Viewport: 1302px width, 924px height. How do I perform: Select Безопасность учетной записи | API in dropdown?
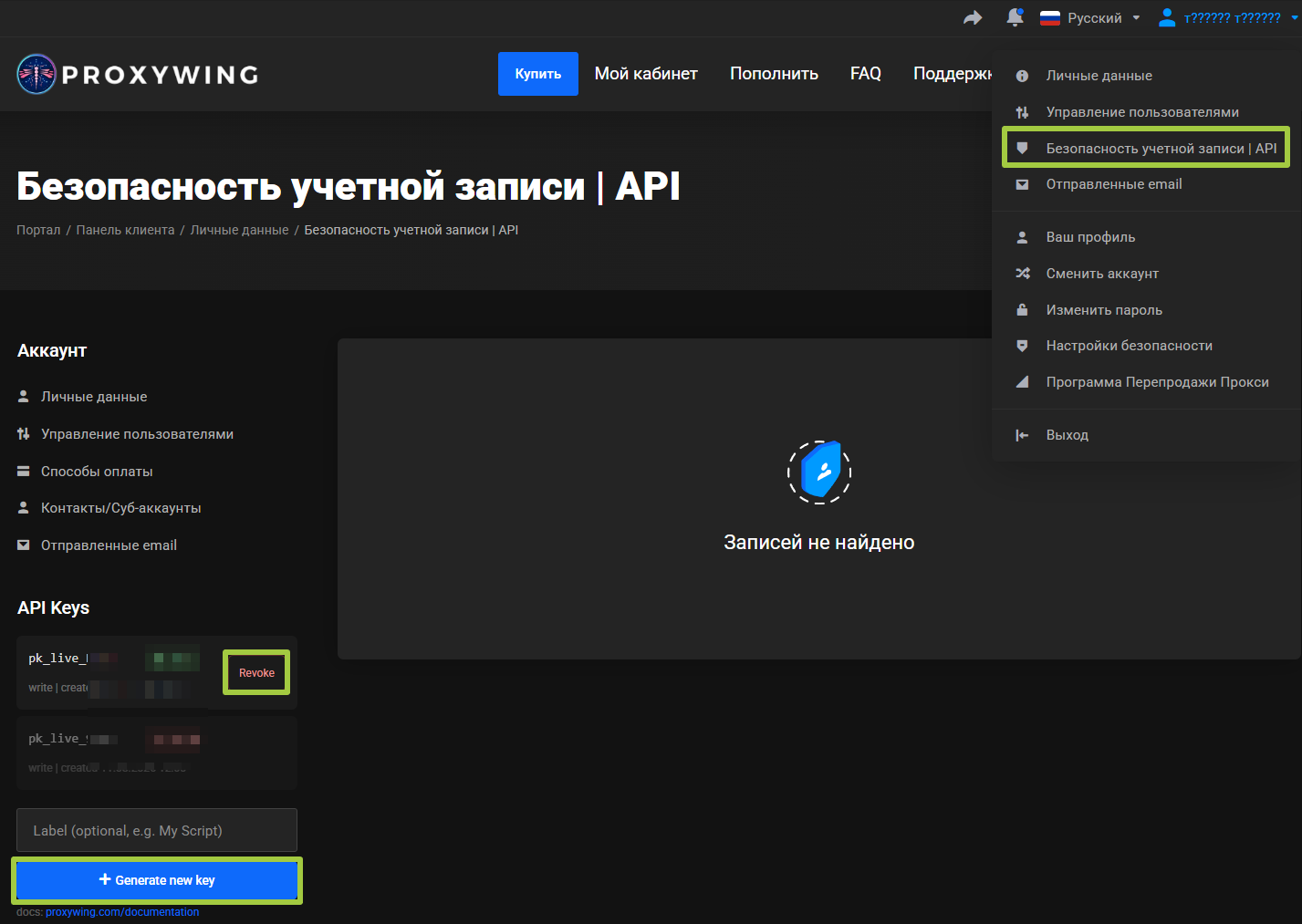pyautogui.click(x=1161, y=148)
